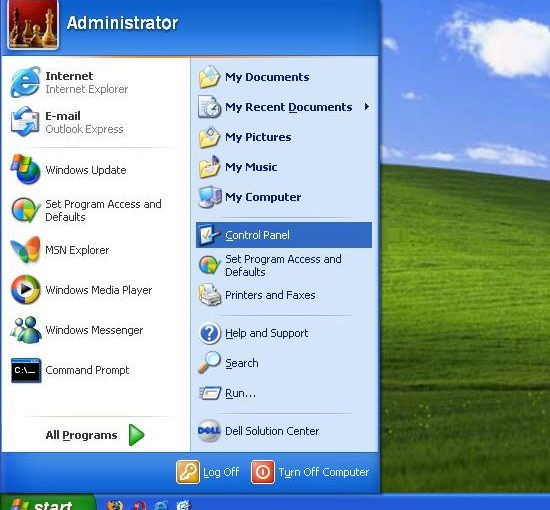
Task: Open Printers and Faxes
Action: tap(283, 295)
